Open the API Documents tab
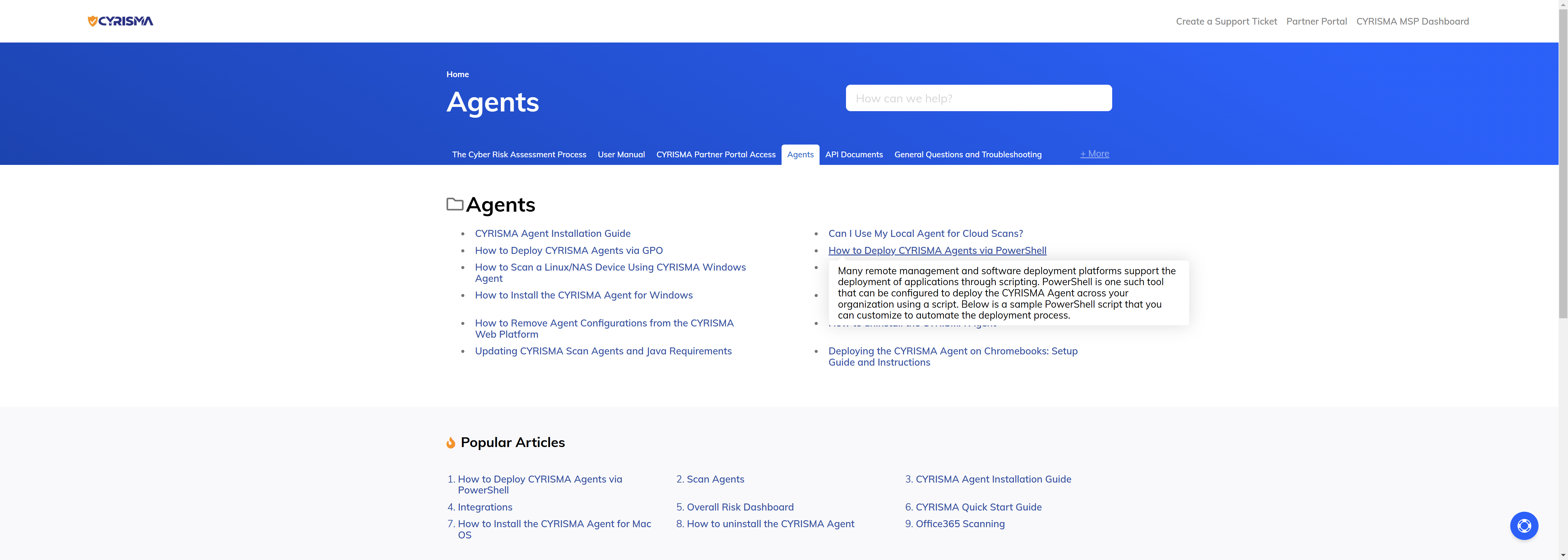The image size is (1568, 560). pyautogui.click(x=853, y=155)
